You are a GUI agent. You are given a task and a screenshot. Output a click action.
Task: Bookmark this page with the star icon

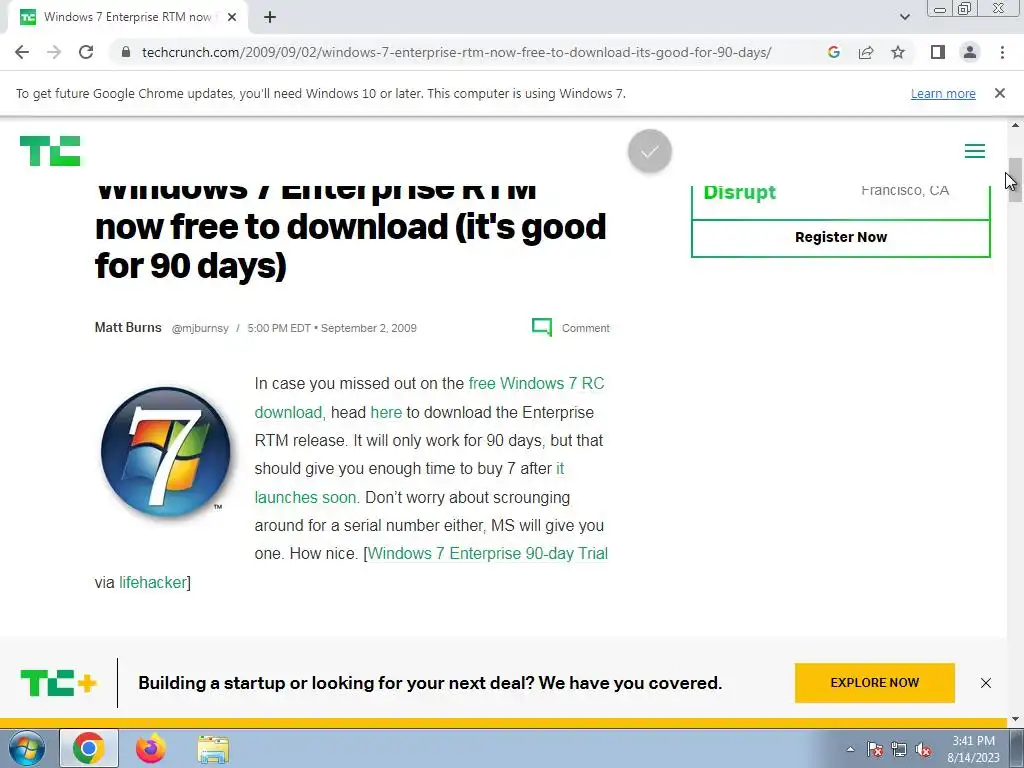coord(898,52)
